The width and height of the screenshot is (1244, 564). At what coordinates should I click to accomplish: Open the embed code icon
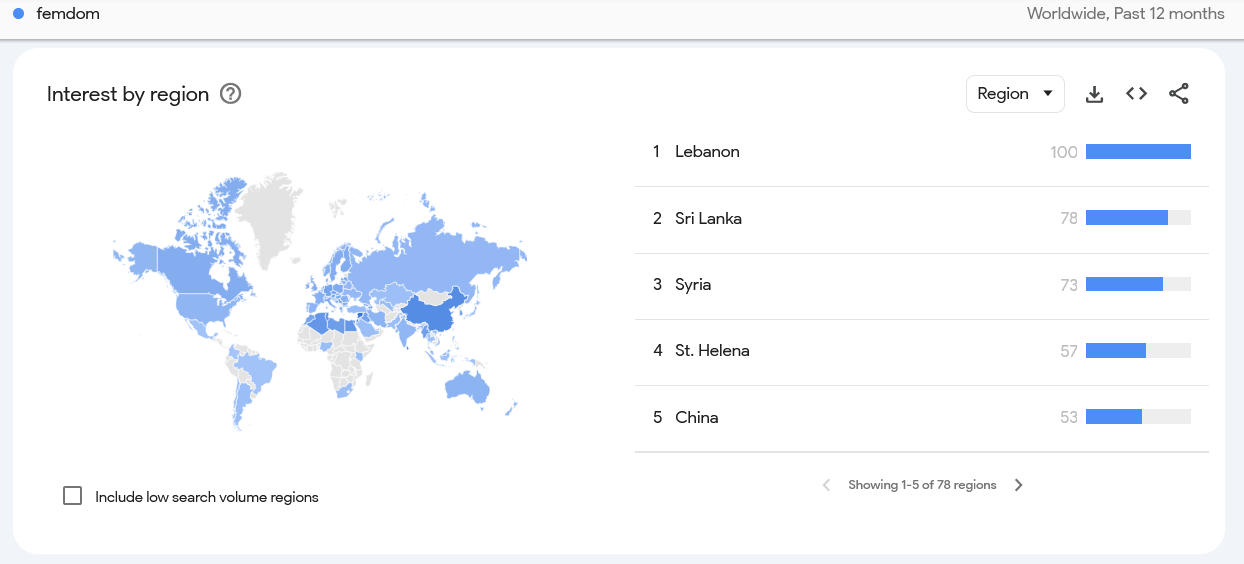pyautogui.click(x=1136, y=94)
